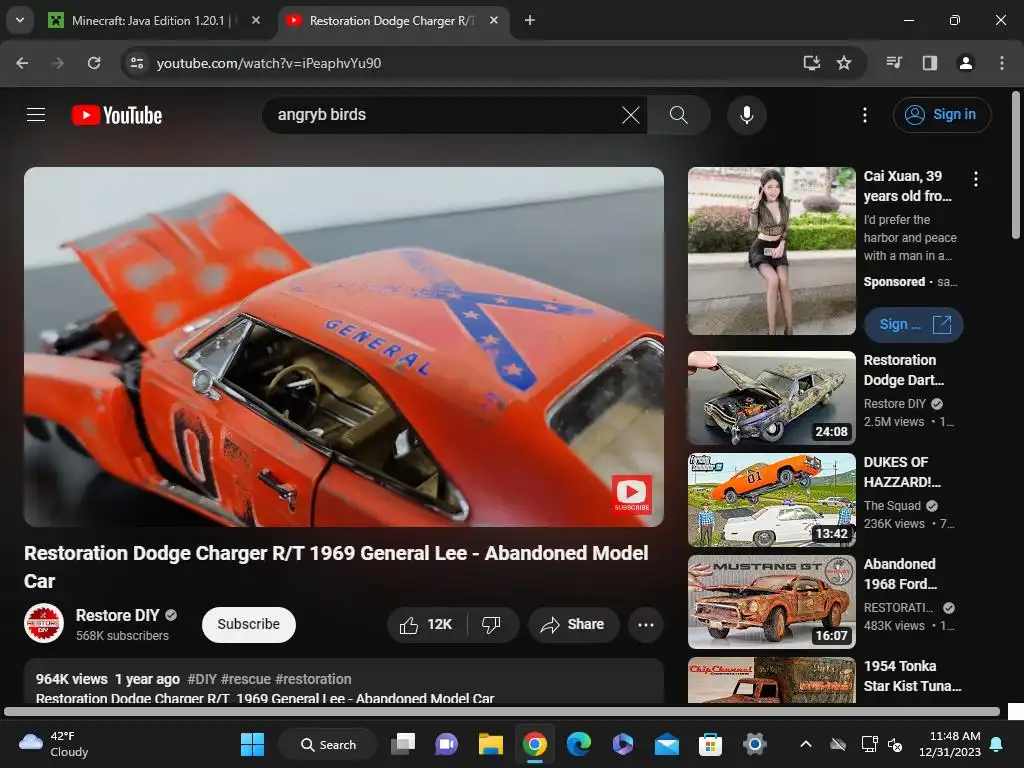Like the video with thumbs up
Viewport: 1024px width, 768px height.
click(426, 625)
